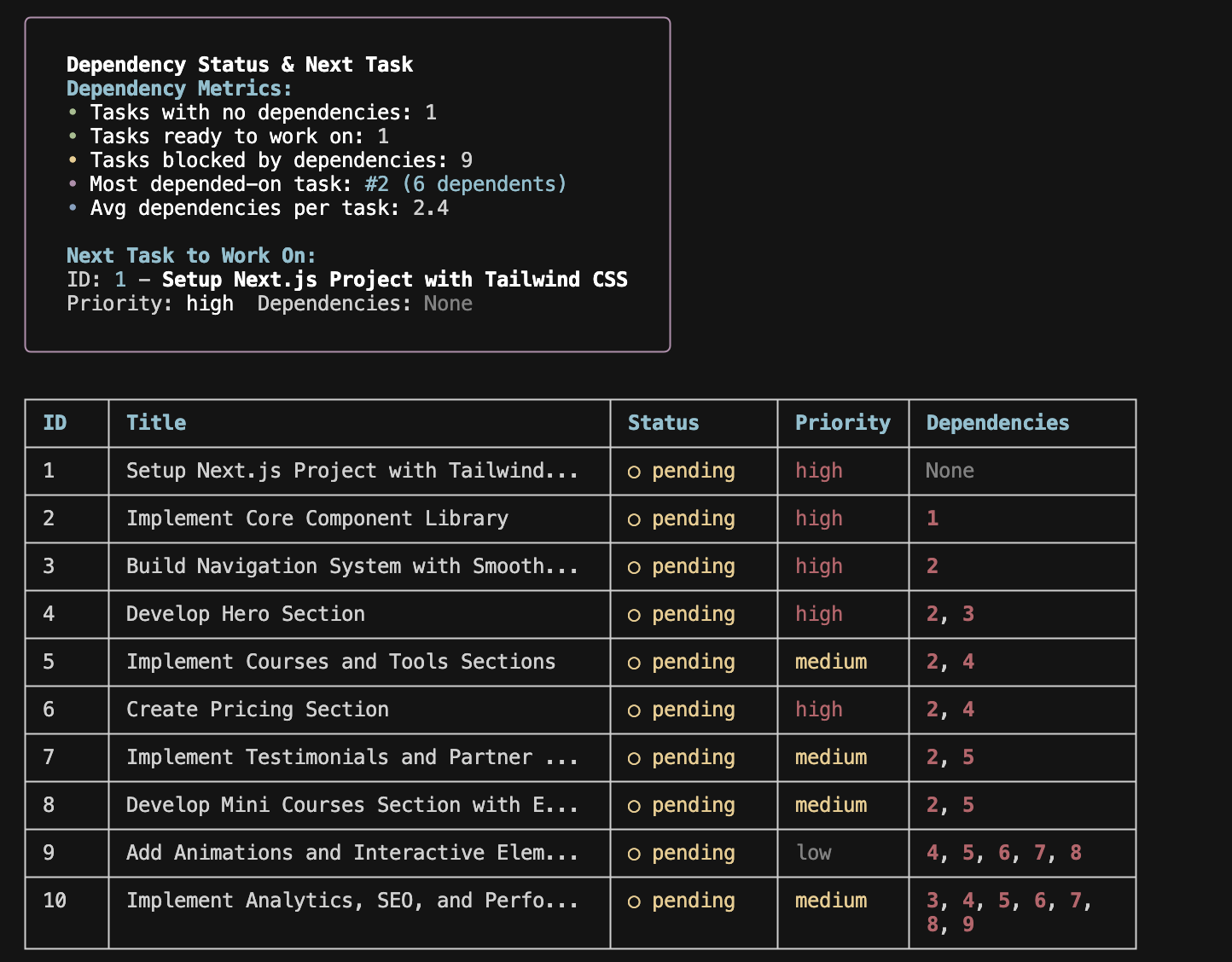Click the pending status circle for task 1

point(634,472)
